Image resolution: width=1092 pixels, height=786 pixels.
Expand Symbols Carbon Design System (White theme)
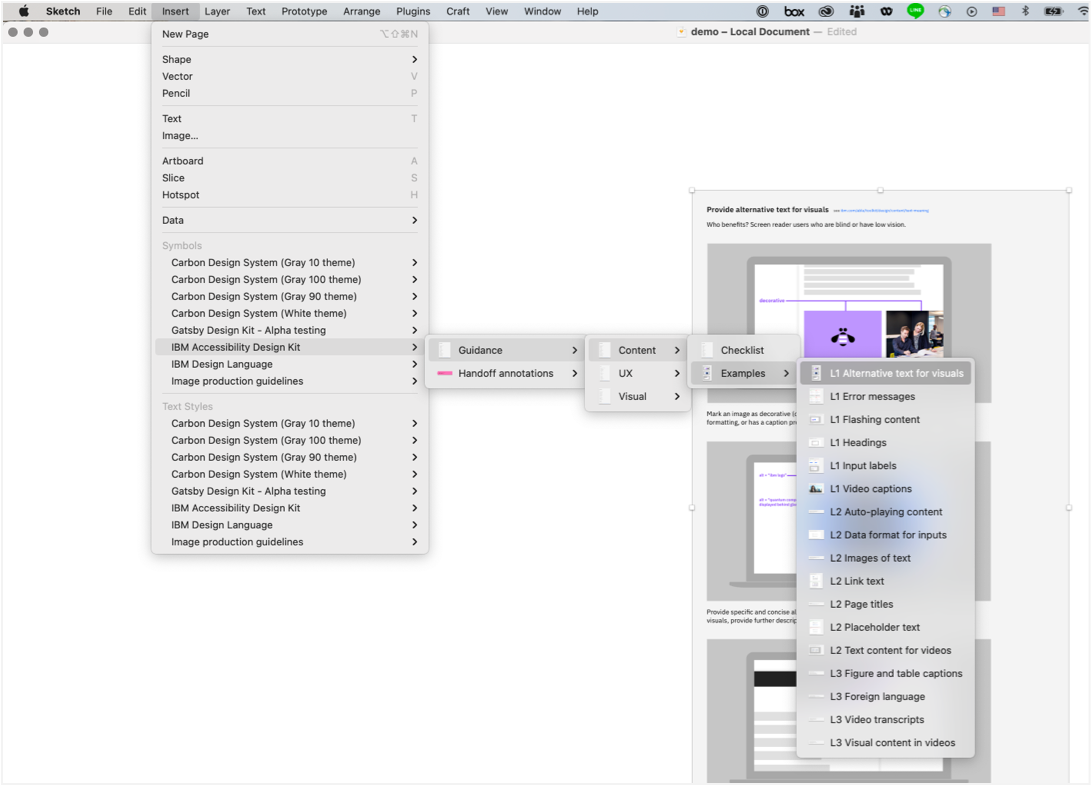click(x=290, y=313)
